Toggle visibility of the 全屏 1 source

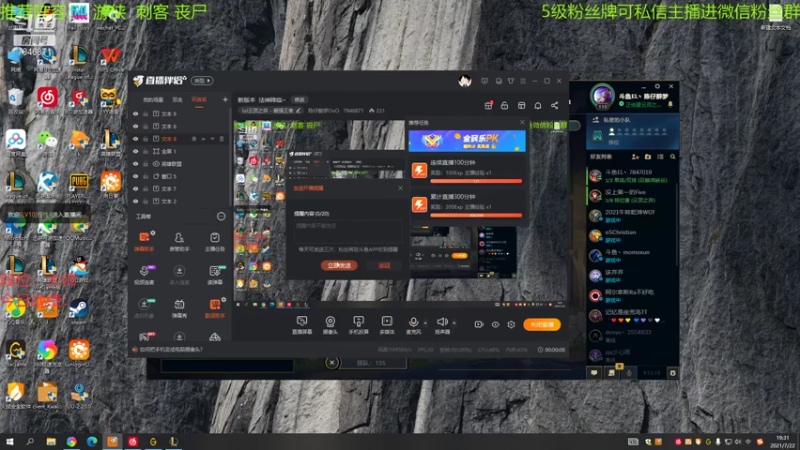point(135,151)
